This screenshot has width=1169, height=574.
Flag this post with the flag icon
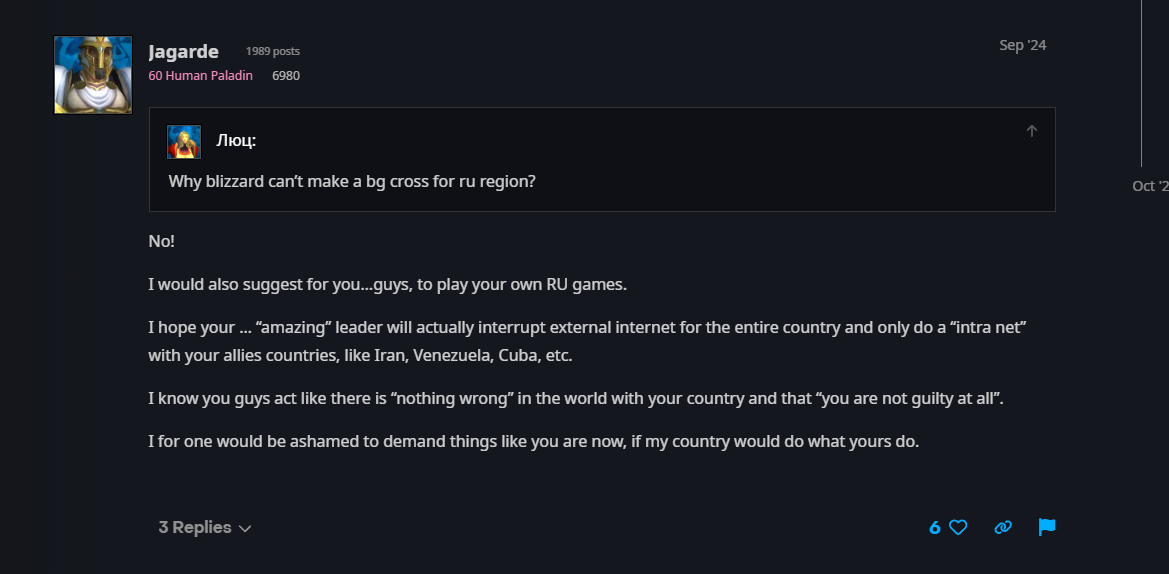tap(1047, 527)
